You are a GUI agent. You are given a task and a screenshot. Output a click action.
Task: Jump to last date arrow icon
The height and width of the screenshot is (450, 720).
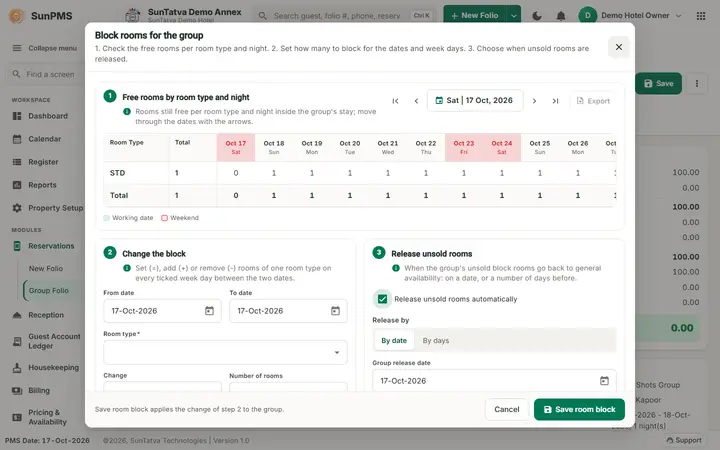pos(555,101)
